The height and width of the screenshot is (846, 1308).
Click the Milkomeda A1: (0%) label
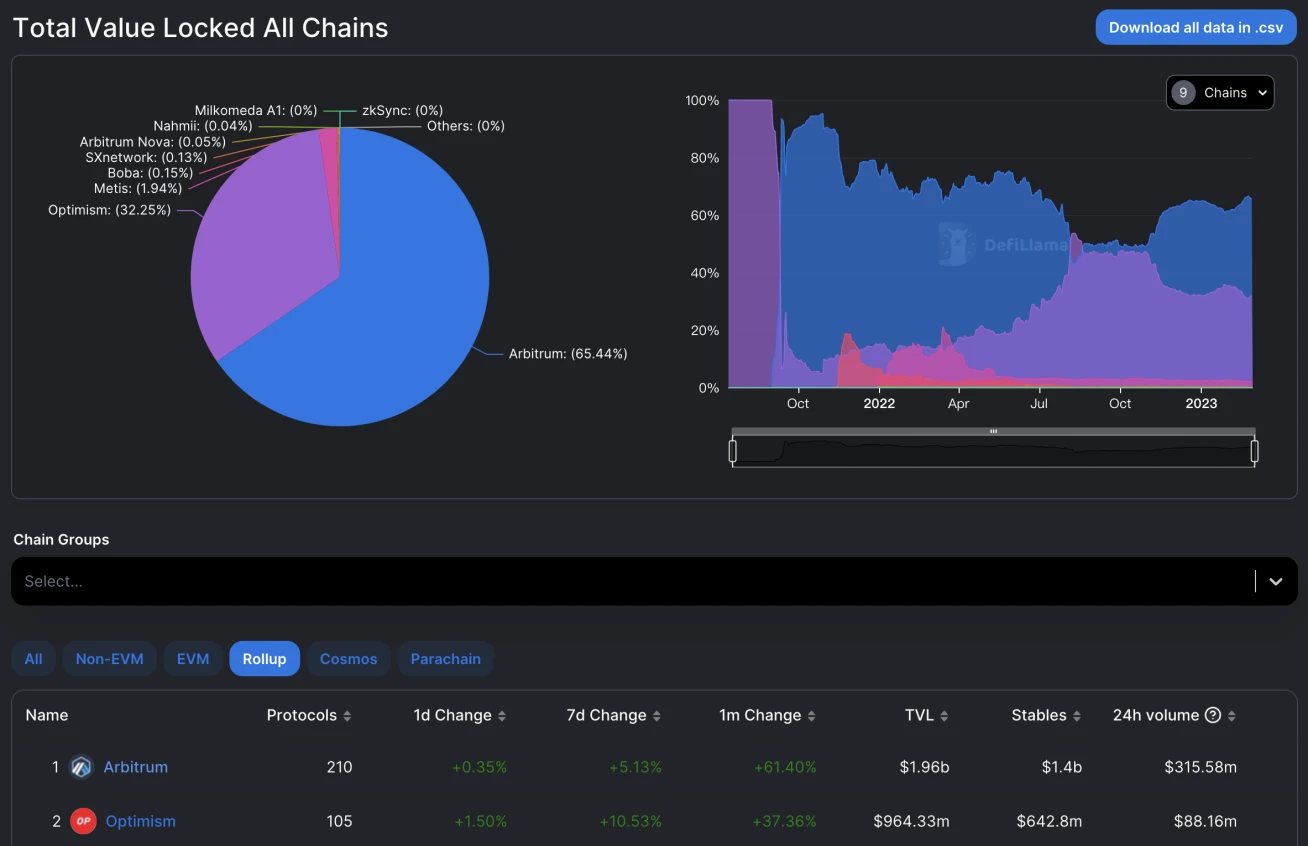click(255, 110)
